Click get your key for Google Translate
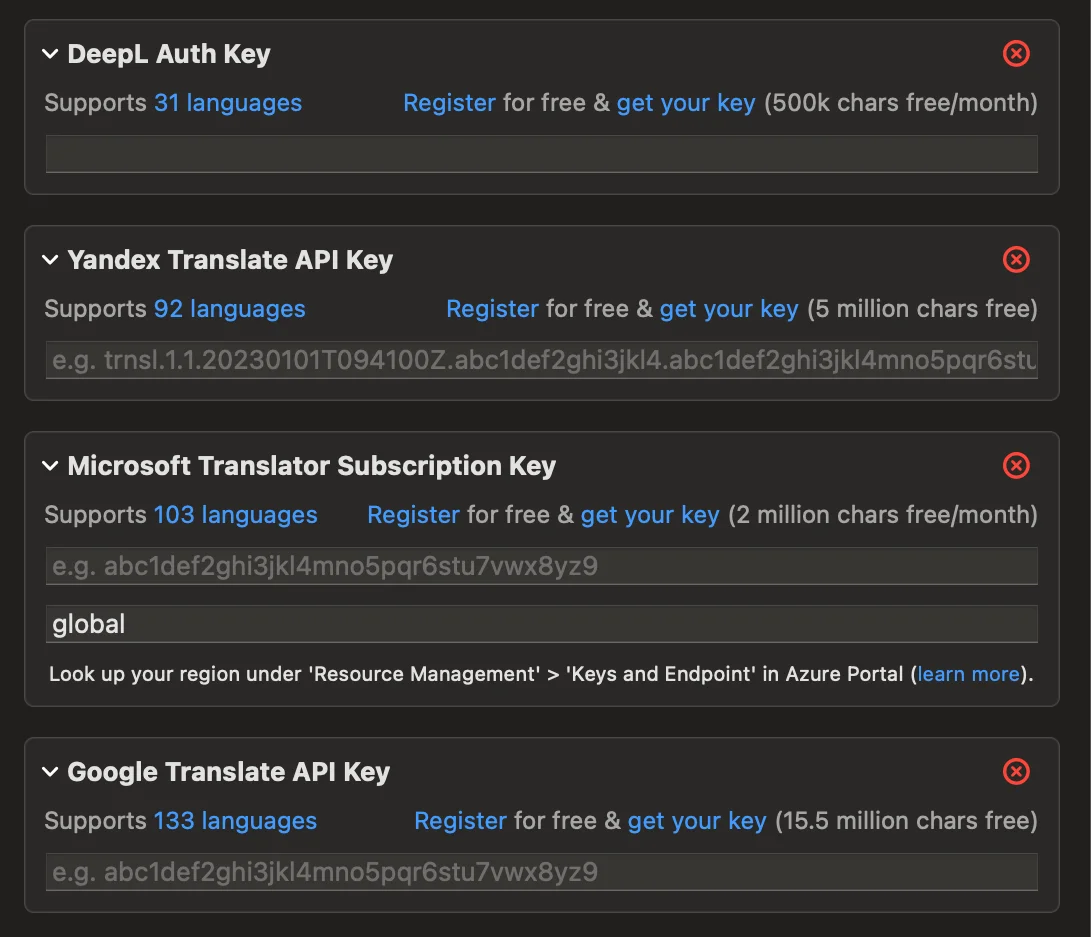 [696, 821]
